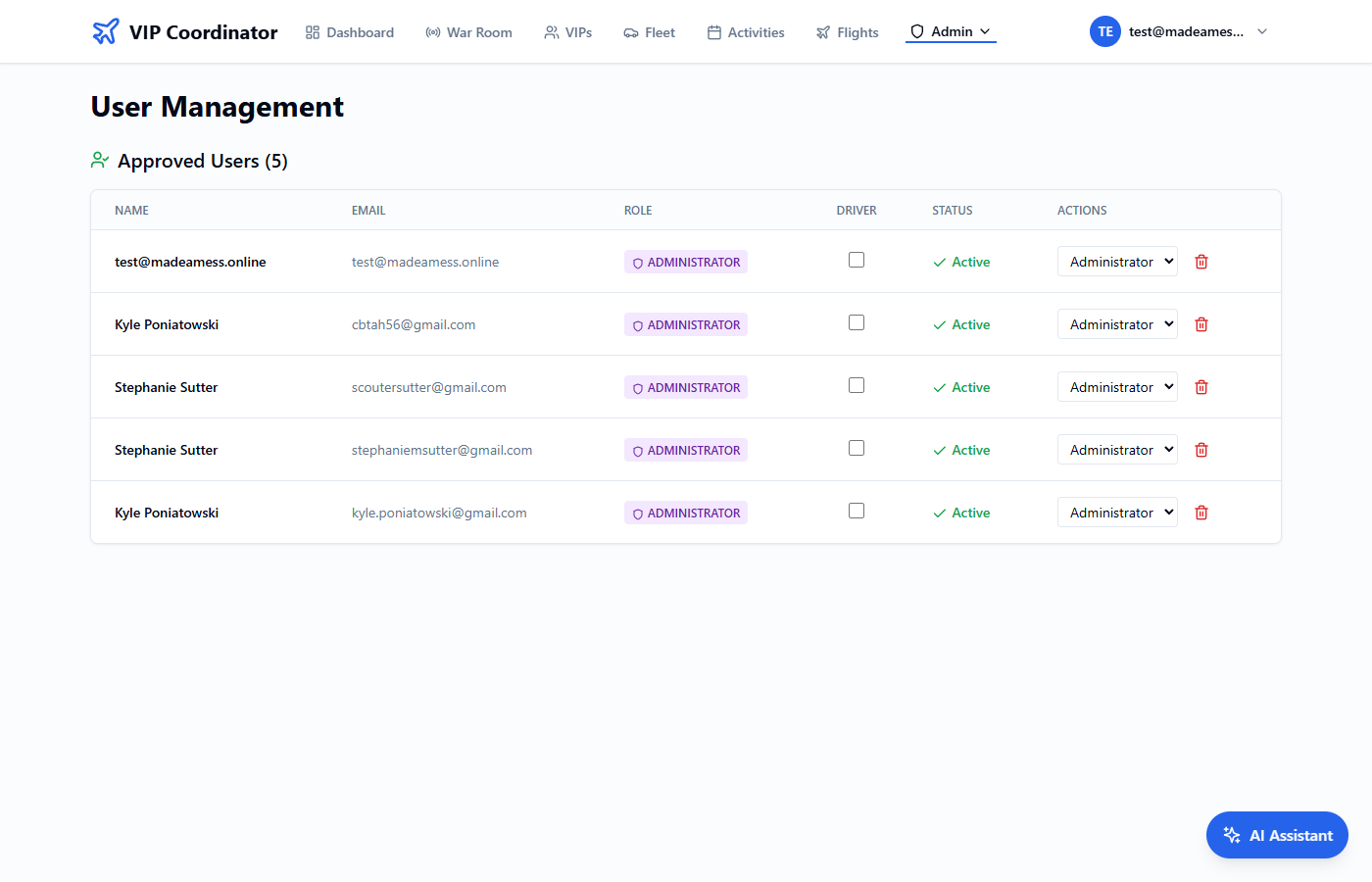Open the Admin navigation dropdown
Image resolution: width=1372 pixels, height=882 pixels.
951,31
